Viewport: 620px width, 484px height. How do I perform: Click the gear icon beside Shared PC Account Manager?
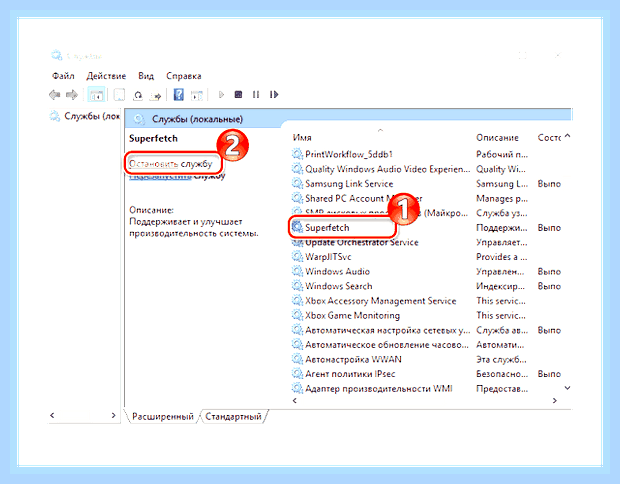pos(297,198)
